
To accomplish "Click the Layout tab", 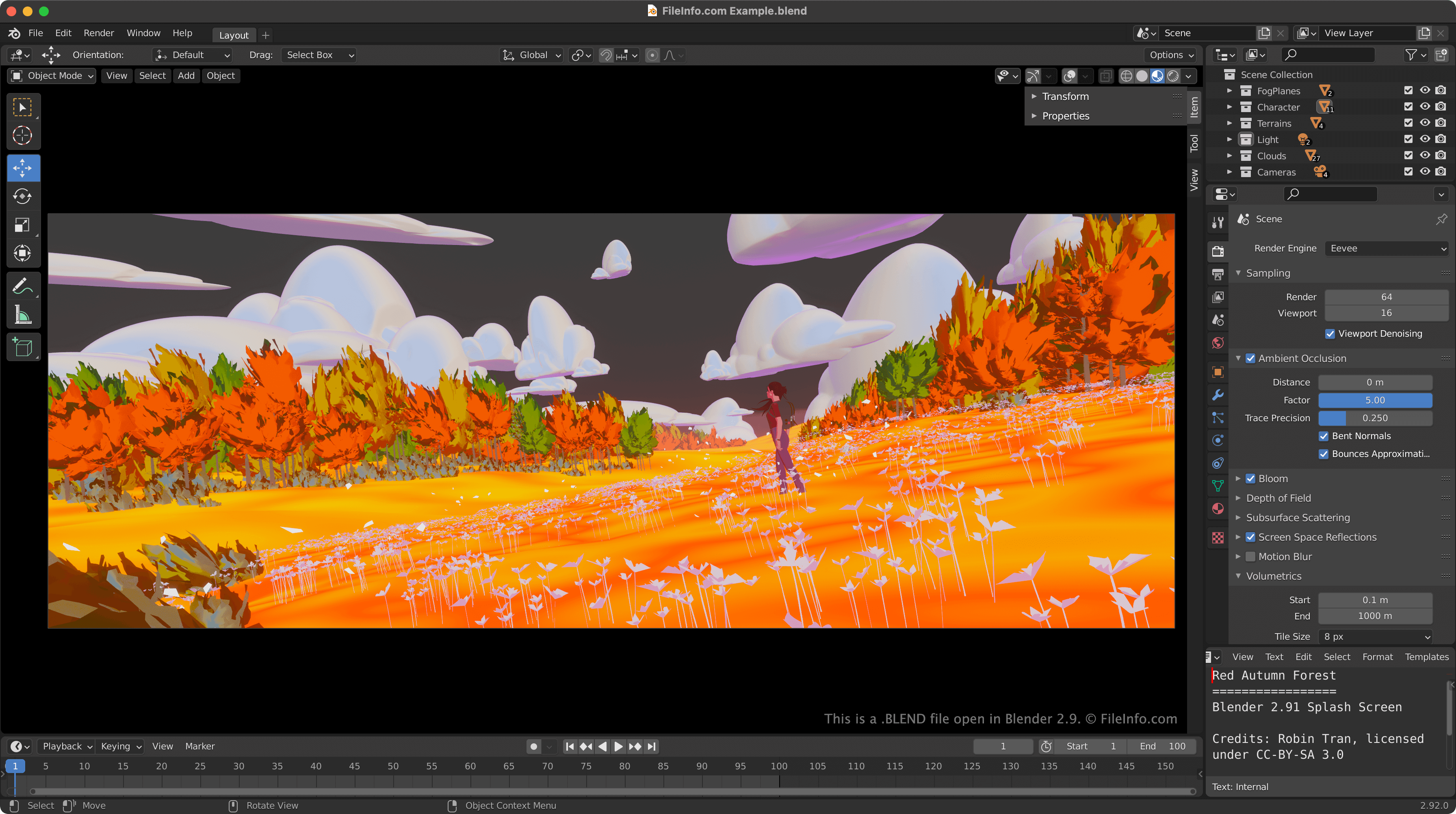I will pos(234,35).
